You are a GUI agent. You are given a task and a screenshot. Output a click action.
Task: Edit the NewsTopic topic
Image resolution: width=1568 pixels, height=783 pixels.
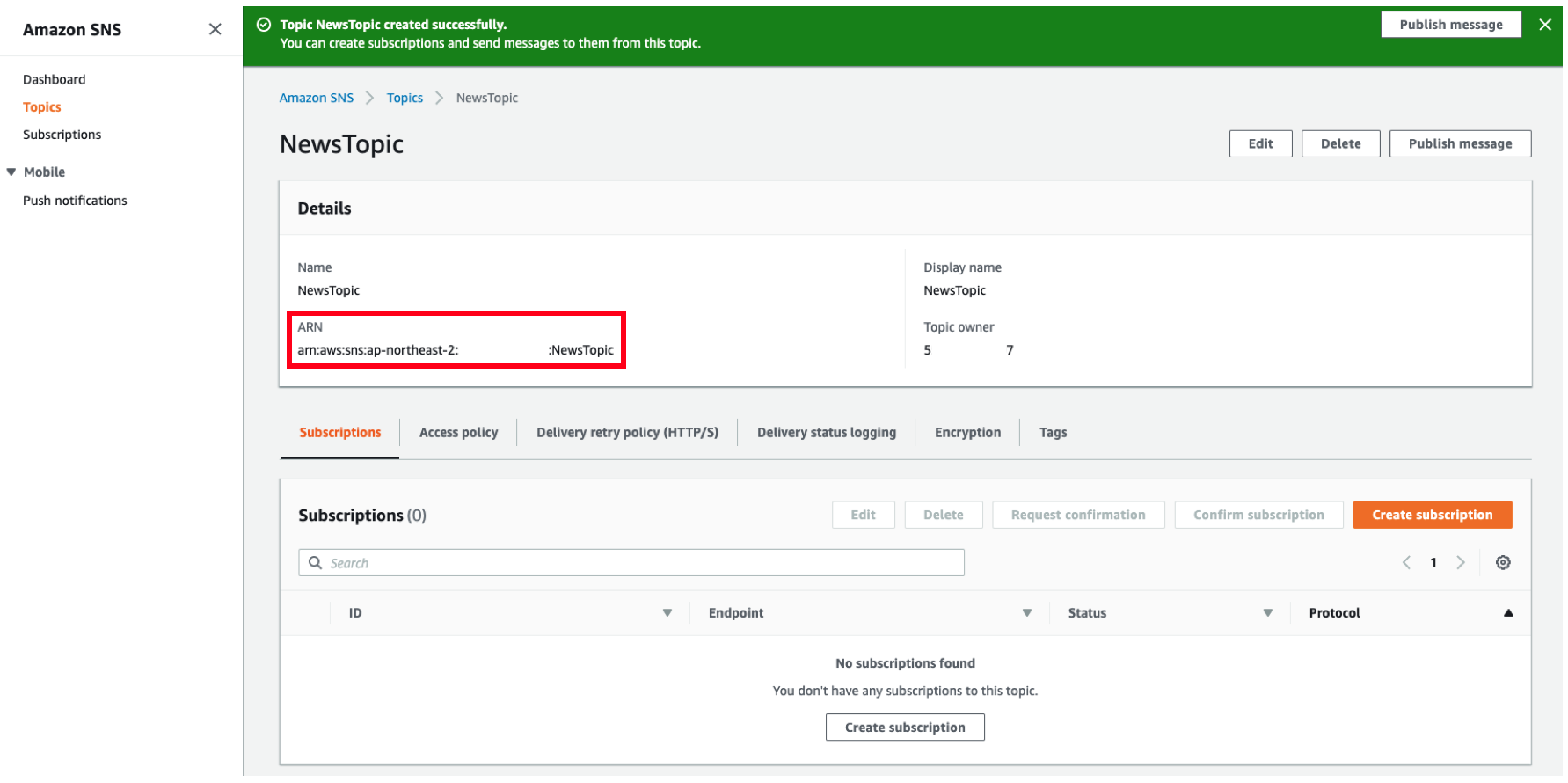[x=1260, y=144]
